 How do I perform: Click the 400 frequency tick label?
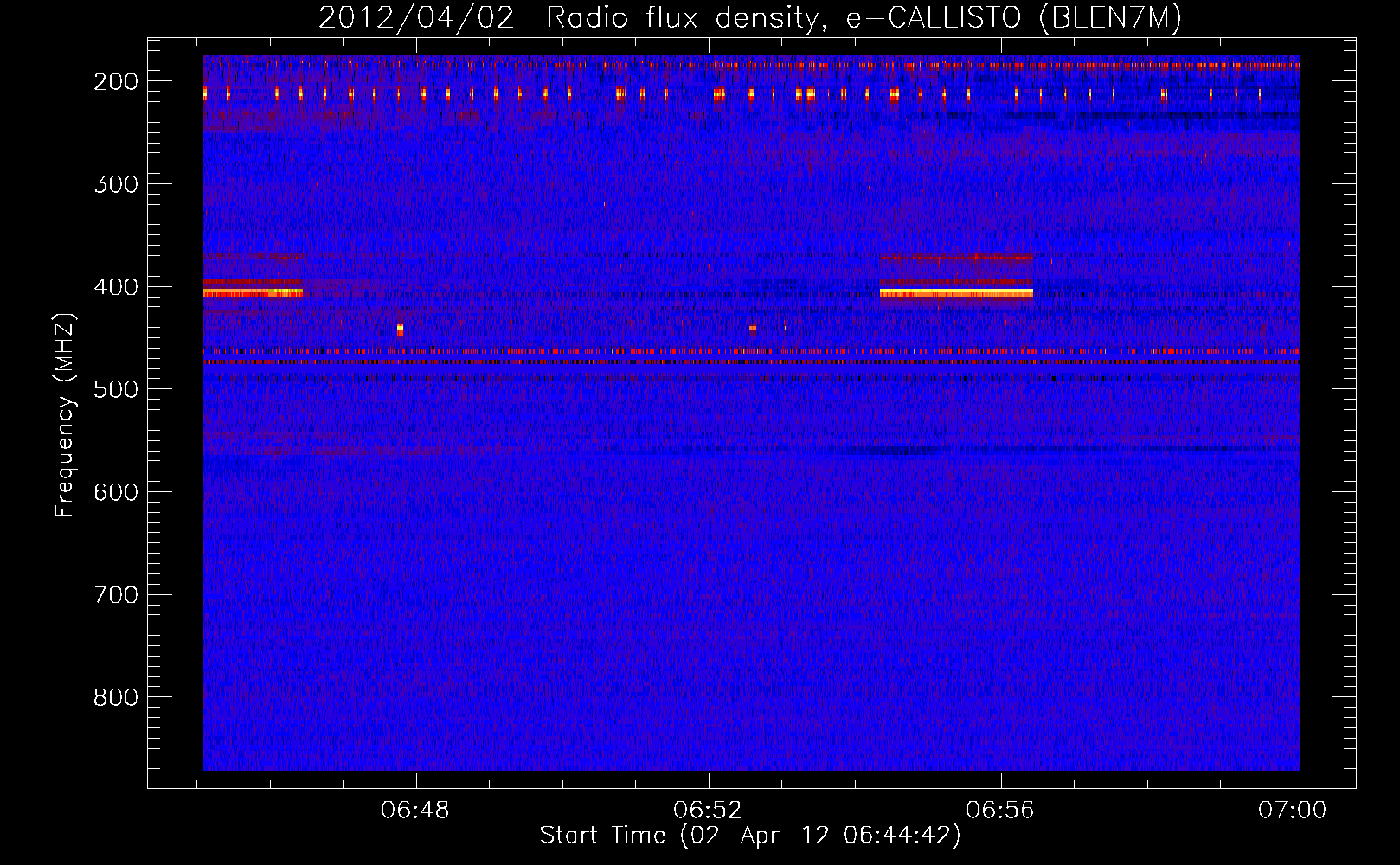(116, 287)
